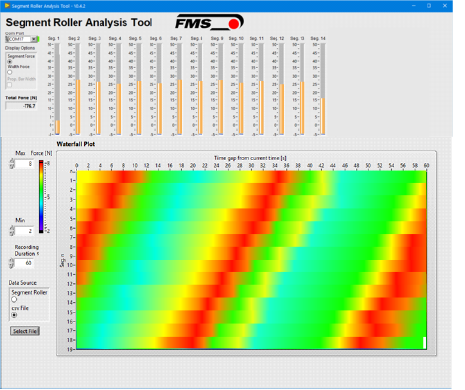The height and width of the screenshot is (390, 465).
Task: Select the Segment Force radio button
Action: coord(10,61)
